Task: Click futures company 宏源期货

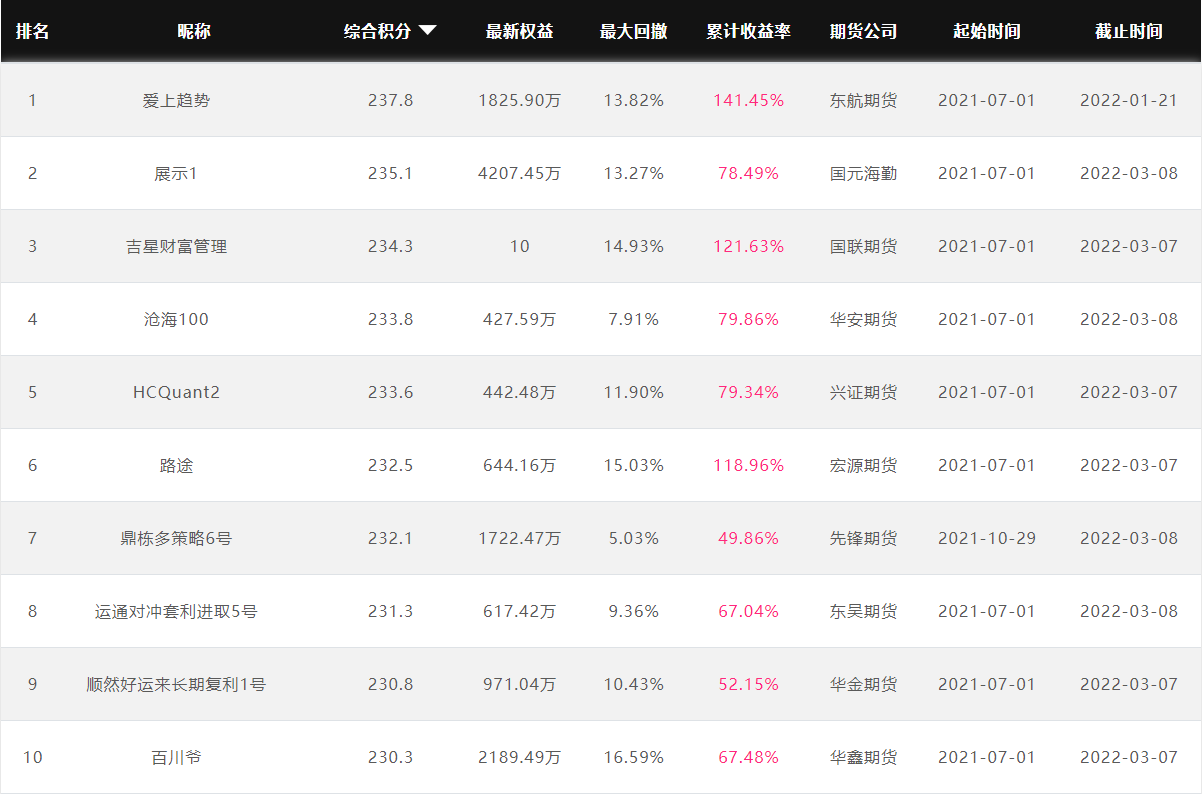Action: click(864, 465)
